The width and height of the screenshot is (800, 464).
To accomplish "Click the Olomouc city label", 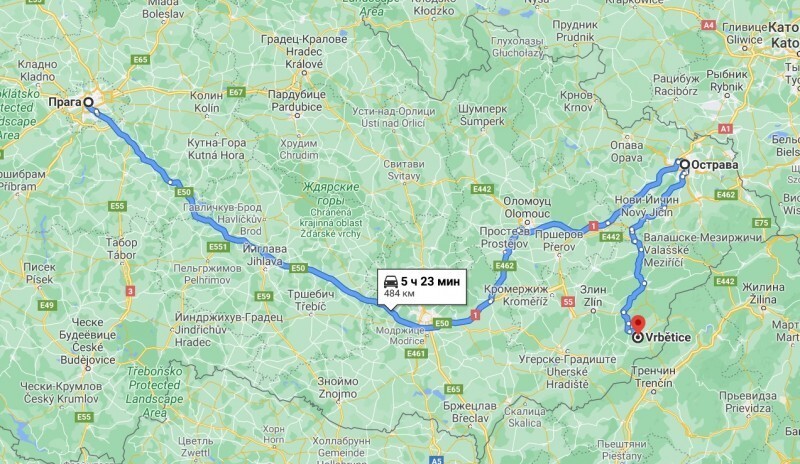I will [x=527, y=207].
